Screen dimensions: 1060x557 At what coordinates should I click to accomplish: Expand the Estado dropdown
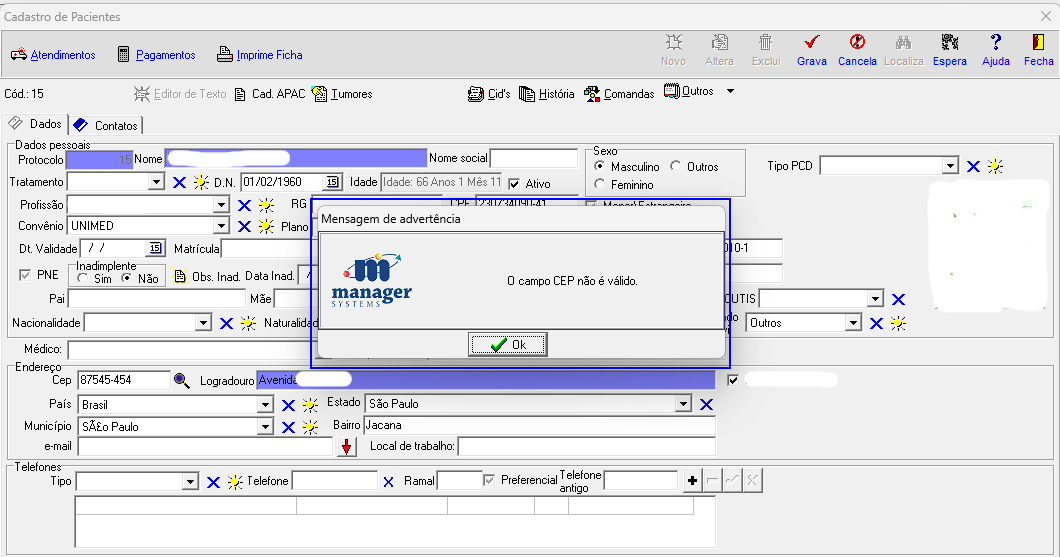[x=683, y=404]
